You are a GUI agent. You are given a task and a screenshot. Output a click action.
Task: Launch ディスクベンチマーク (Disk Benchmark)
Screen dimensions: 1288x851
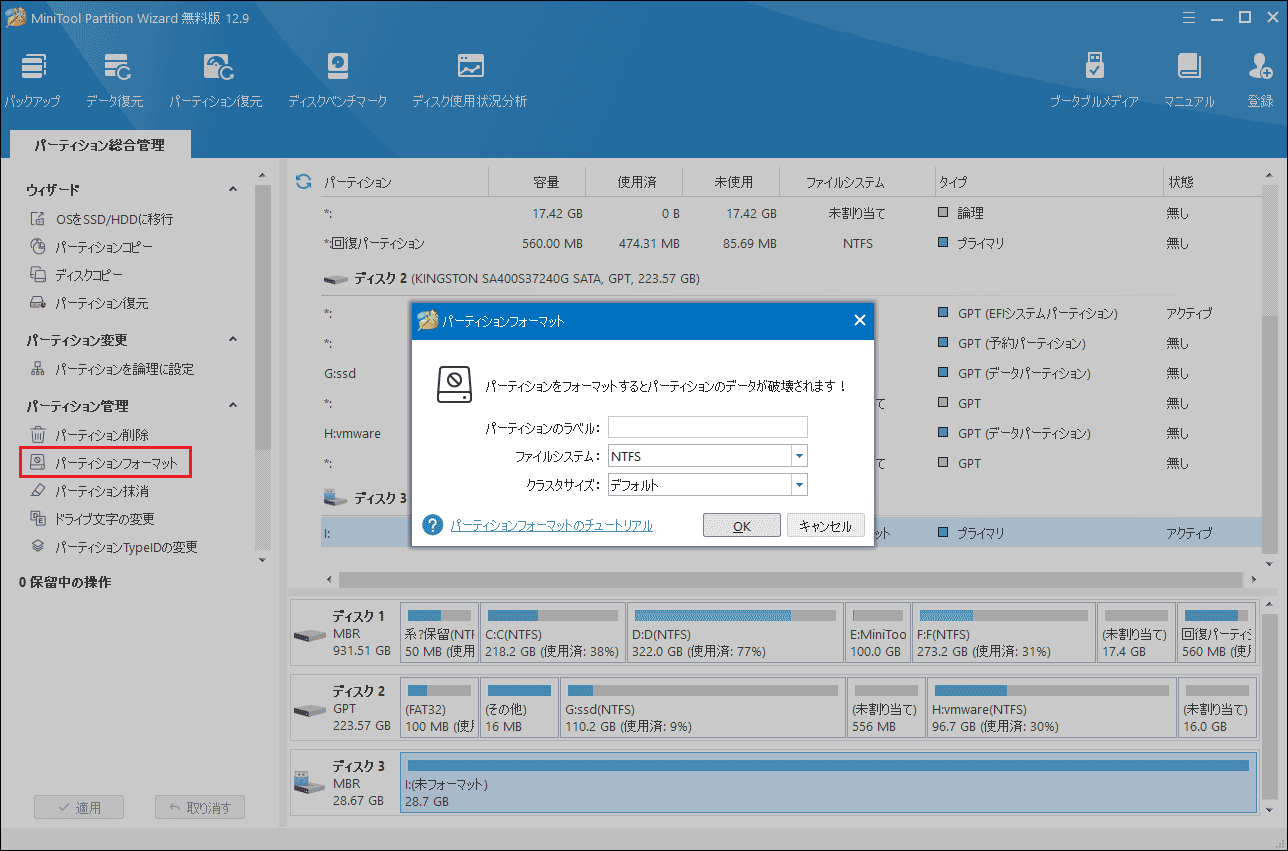337,78
